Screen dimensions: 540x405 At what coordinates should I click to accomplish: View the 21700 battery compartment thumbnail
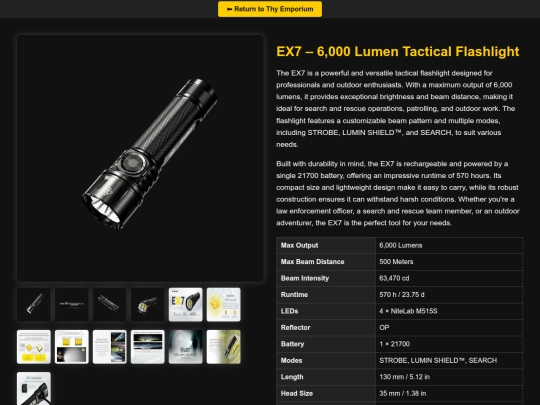224,347
